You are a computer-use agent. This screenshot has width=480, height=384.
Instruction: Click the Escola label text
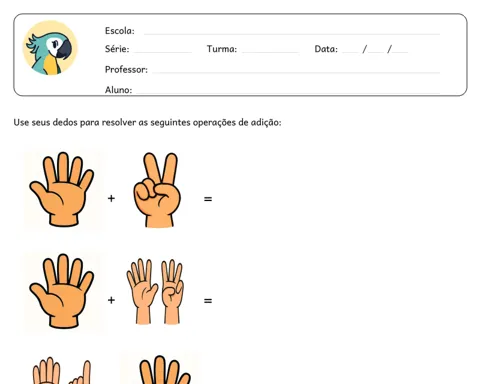point(120,31)
